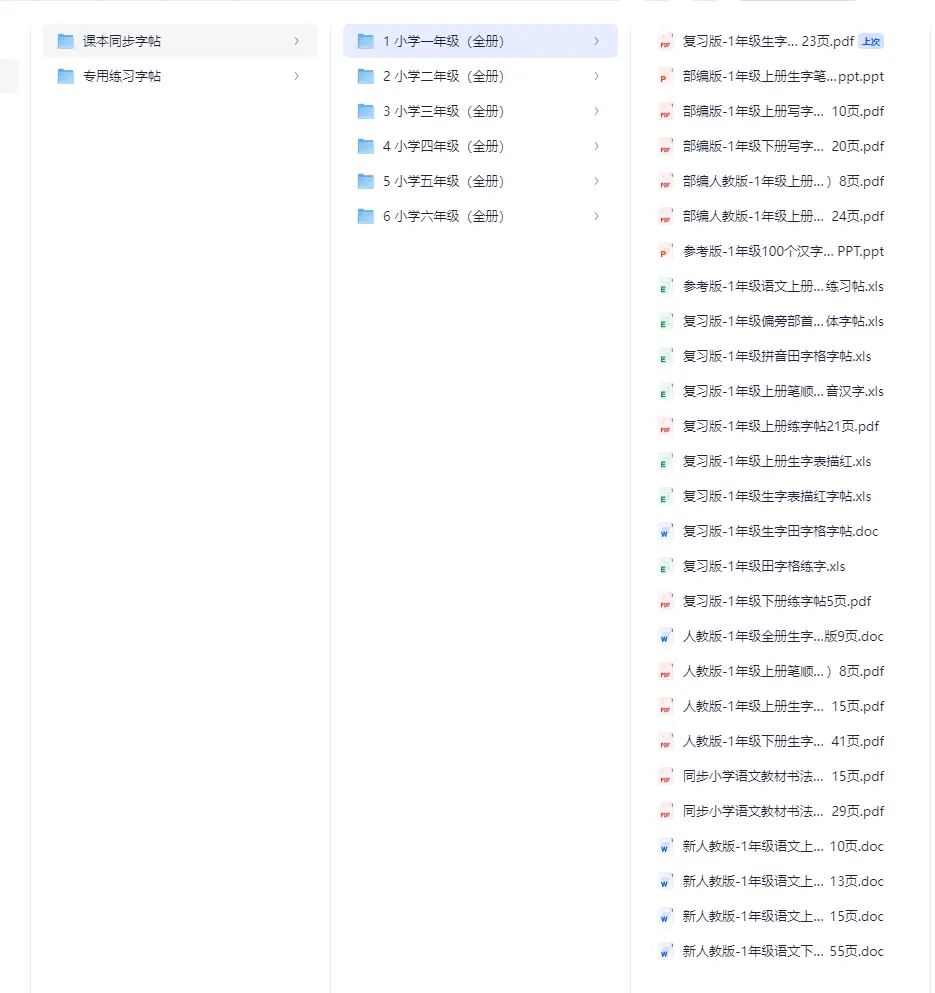Click the Word icon beside 复习版-1年级生字田字格字帖.doc

665,532
